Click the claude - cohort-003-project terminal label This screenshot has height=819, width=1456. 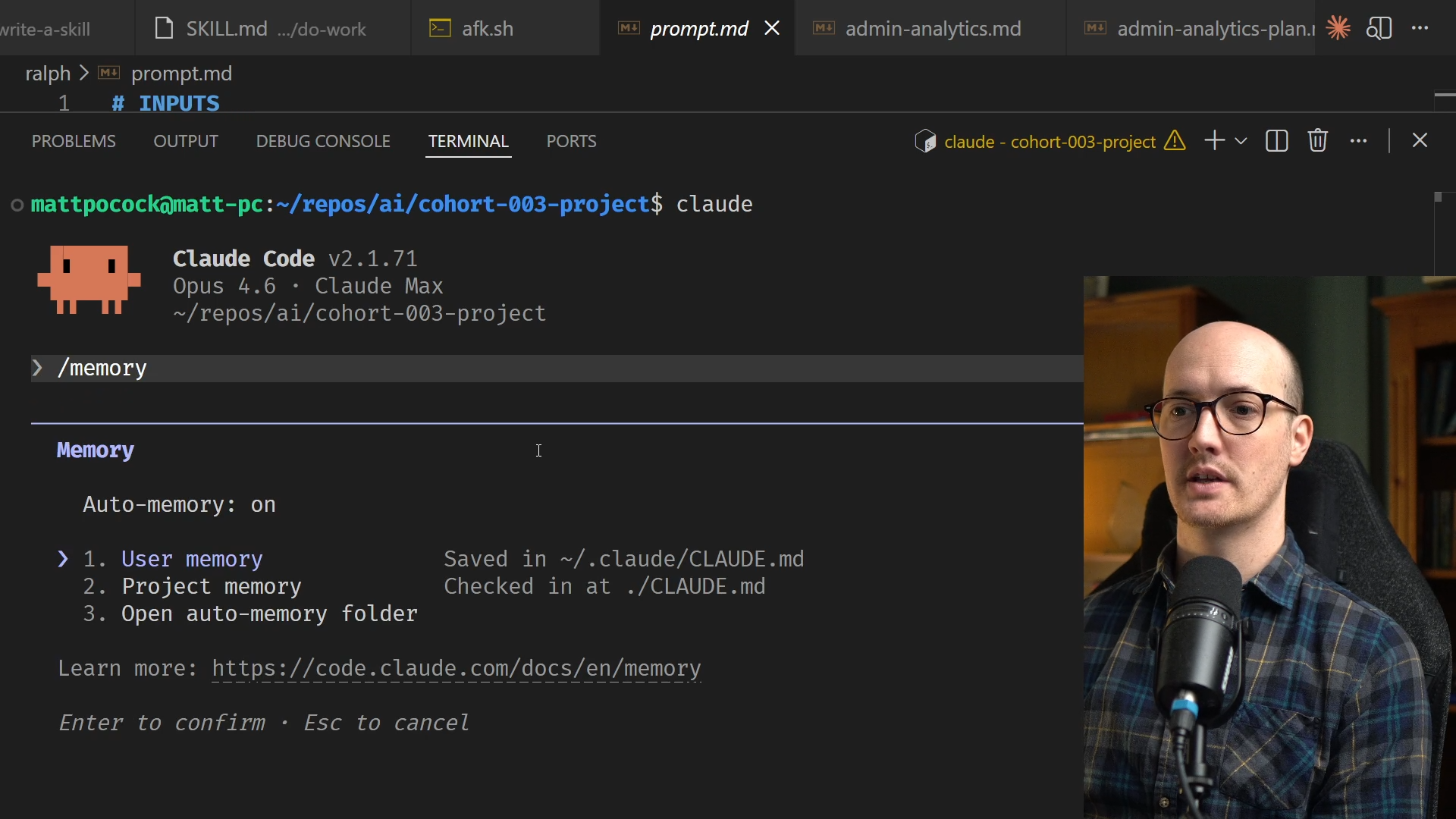tap(1050, 142)
